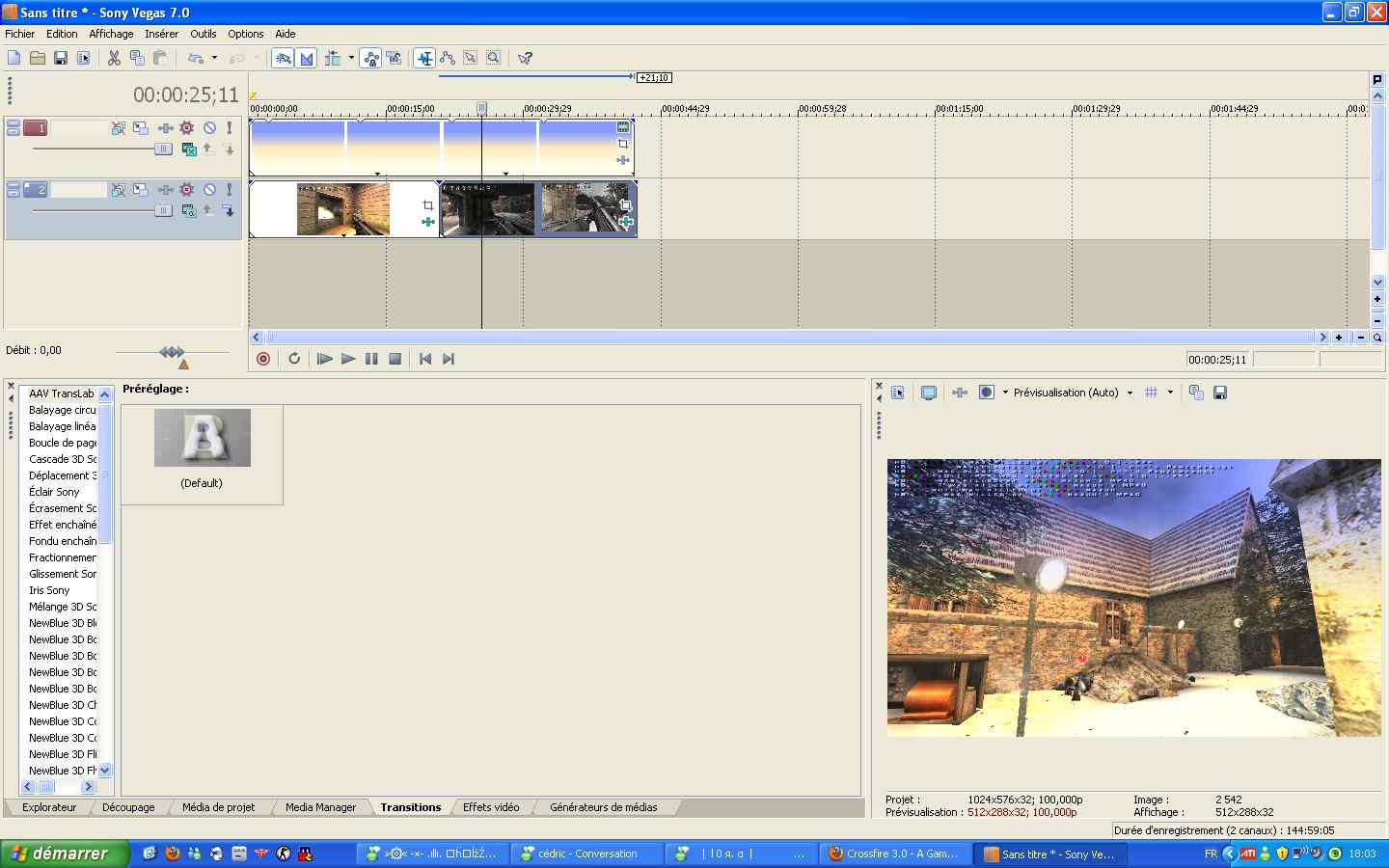Viewport: 1389px width, 868px height.
Task: Mute video track 1
Action: [x=209, y=127]
